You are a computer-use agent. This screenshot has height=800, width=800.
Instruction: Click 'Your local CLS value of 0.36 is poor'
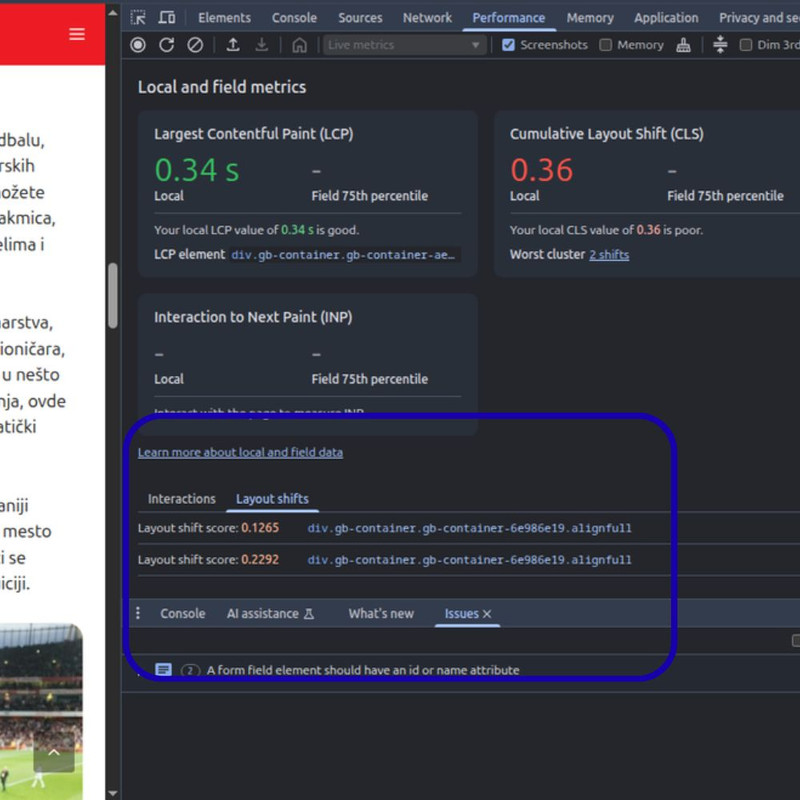click(x=606, y=230)
